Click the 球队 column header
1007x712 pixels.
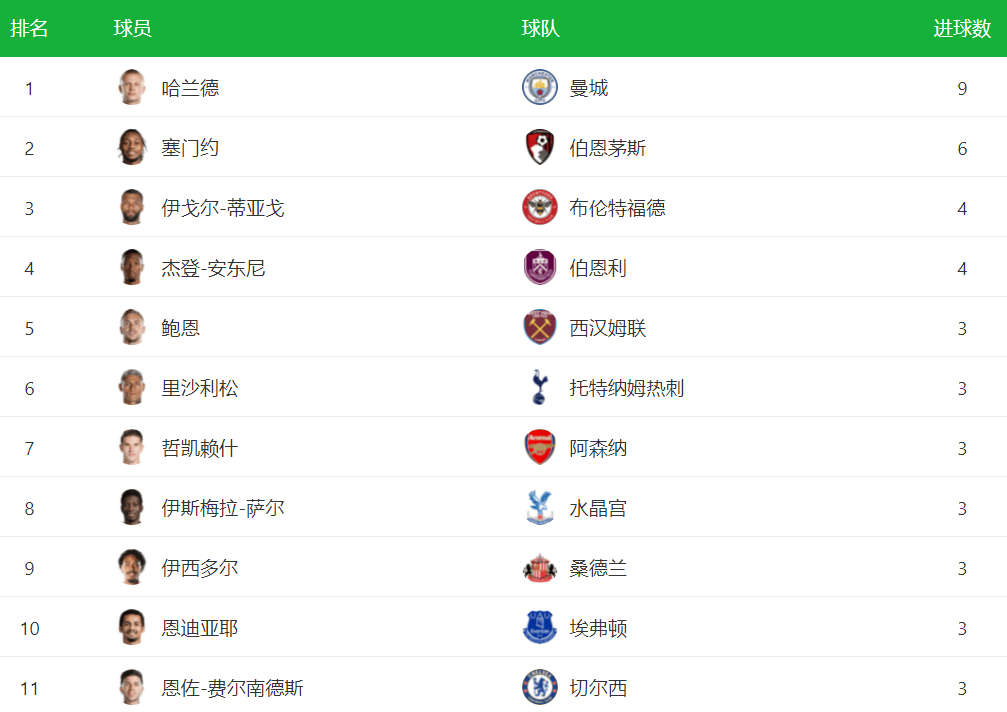(x=540, y=29)
